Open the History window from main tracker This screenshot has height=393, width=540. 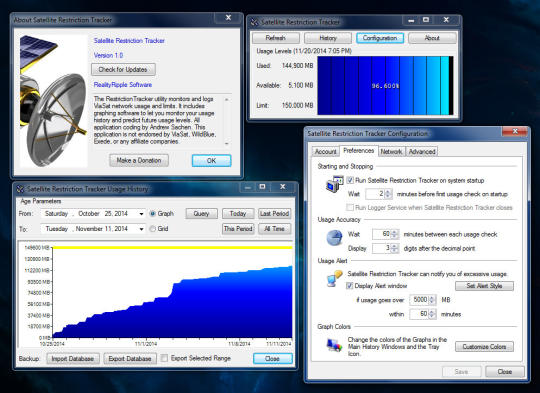328,38
